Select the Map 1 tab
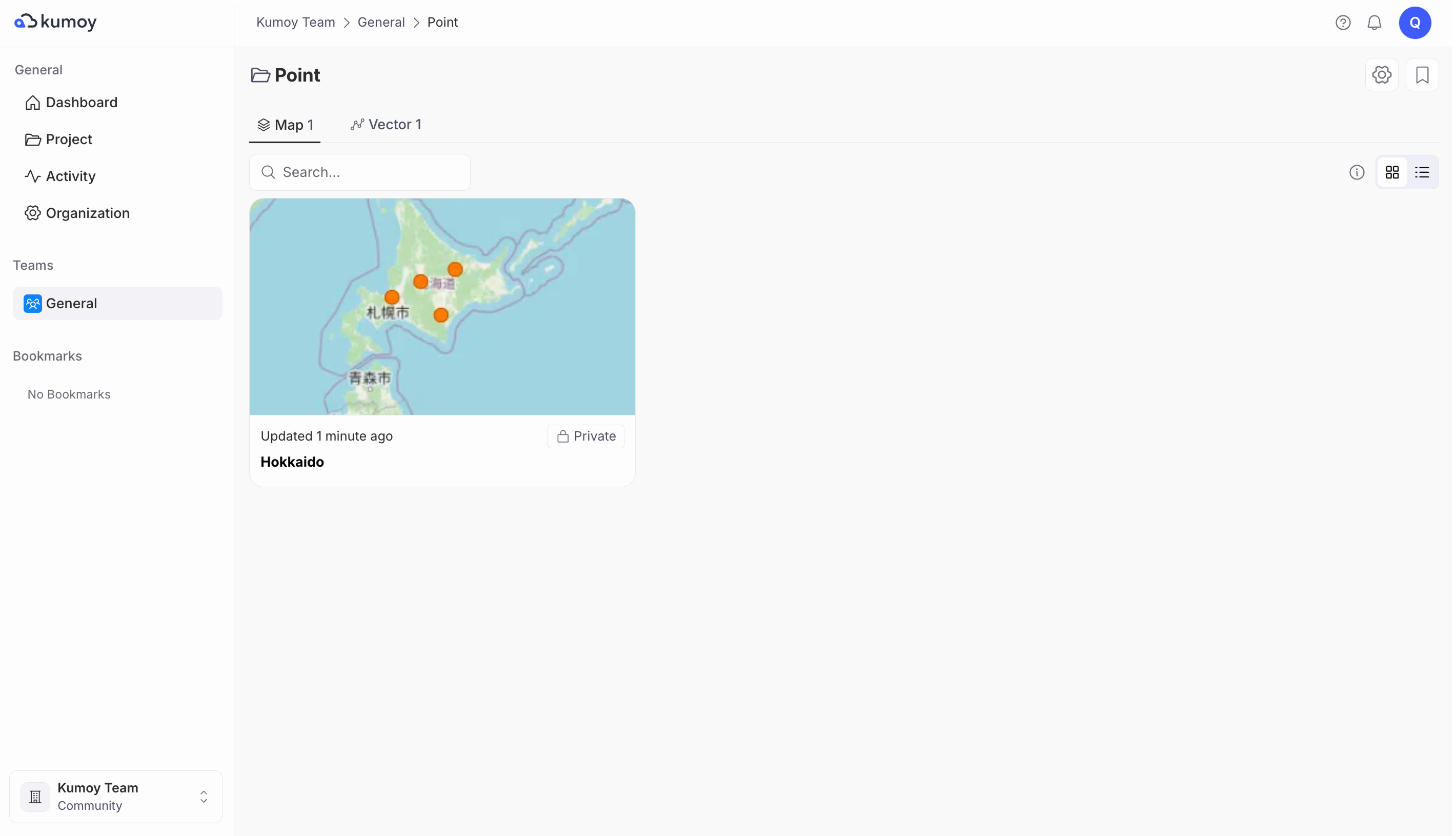 [285, 124]
